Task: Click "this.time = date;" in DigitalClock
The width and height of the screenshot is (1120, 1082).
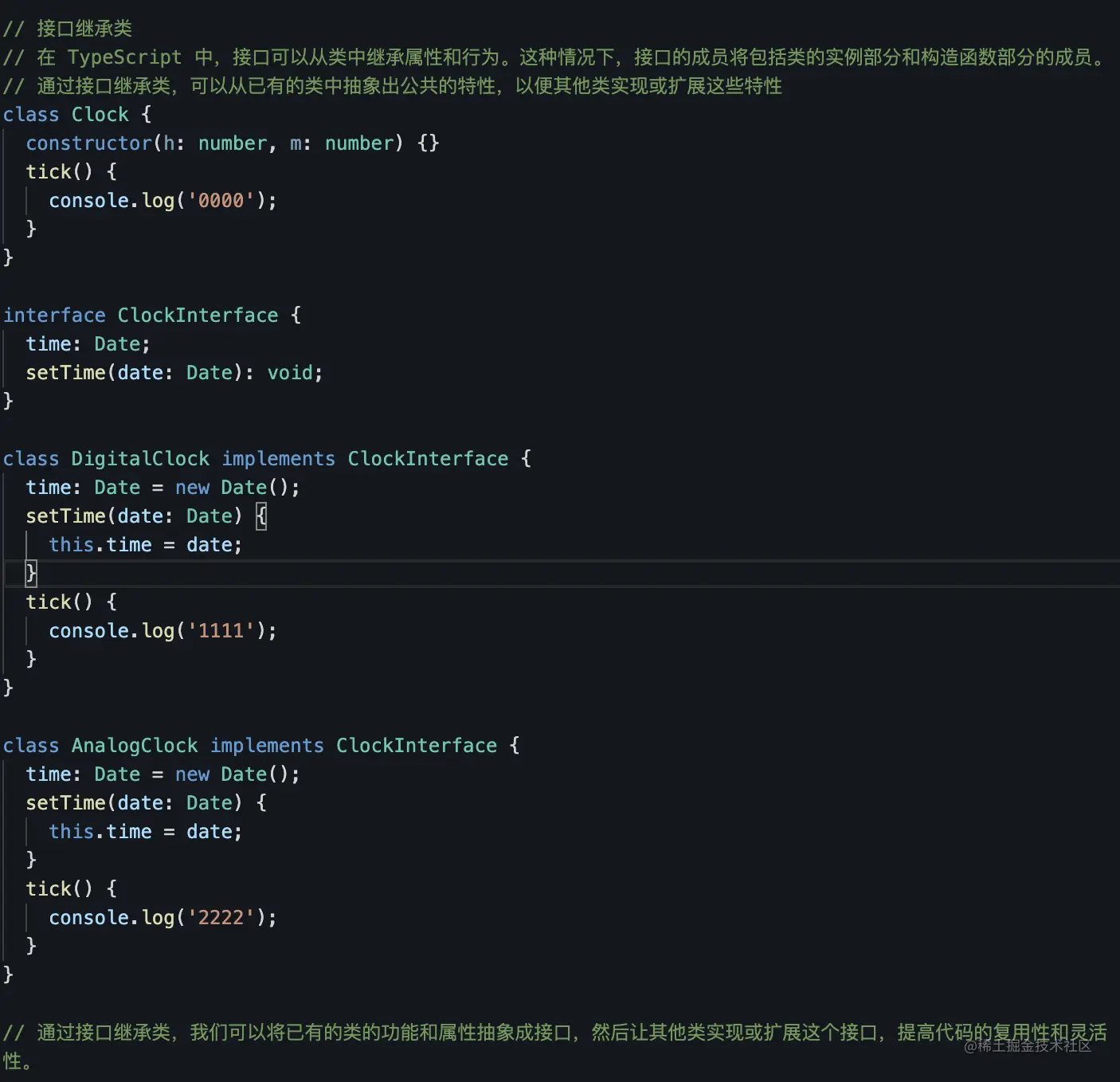Action: 146,545
